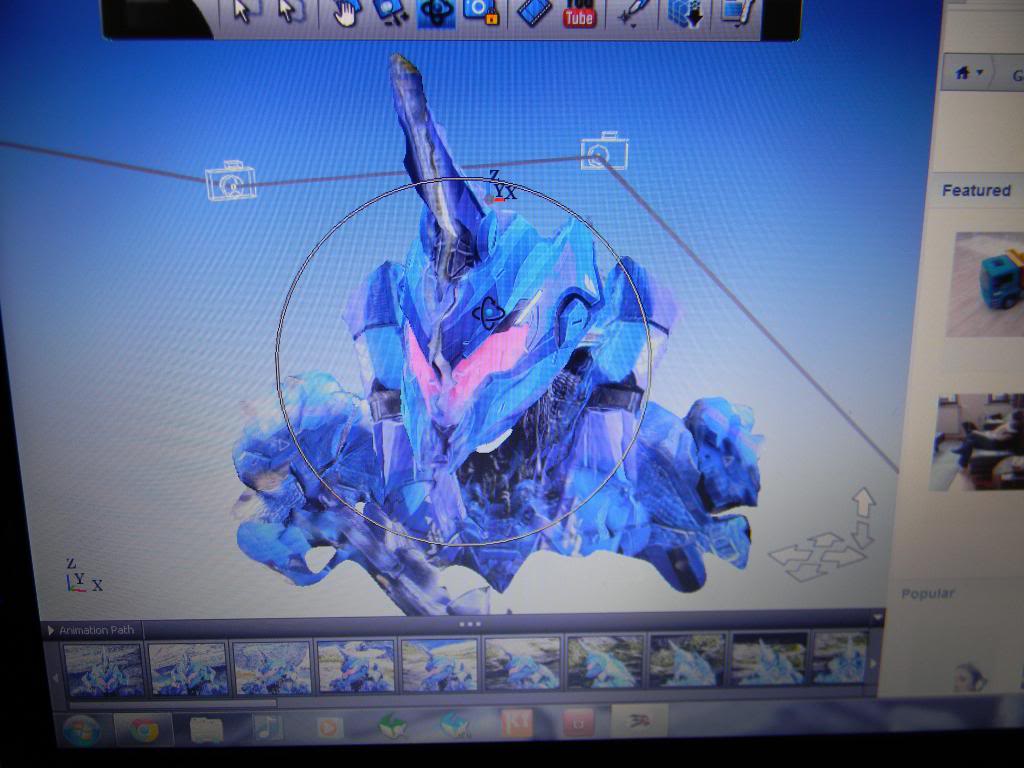Select the first photo thumbnail in filmstrip
The image size is (1024, 768).
(103, 668)
